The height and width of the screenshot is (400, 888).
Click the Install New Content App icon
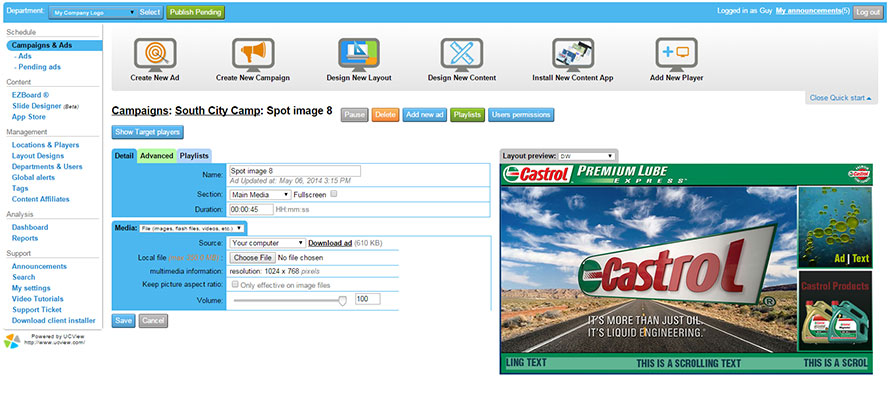[x=573, y=54]
